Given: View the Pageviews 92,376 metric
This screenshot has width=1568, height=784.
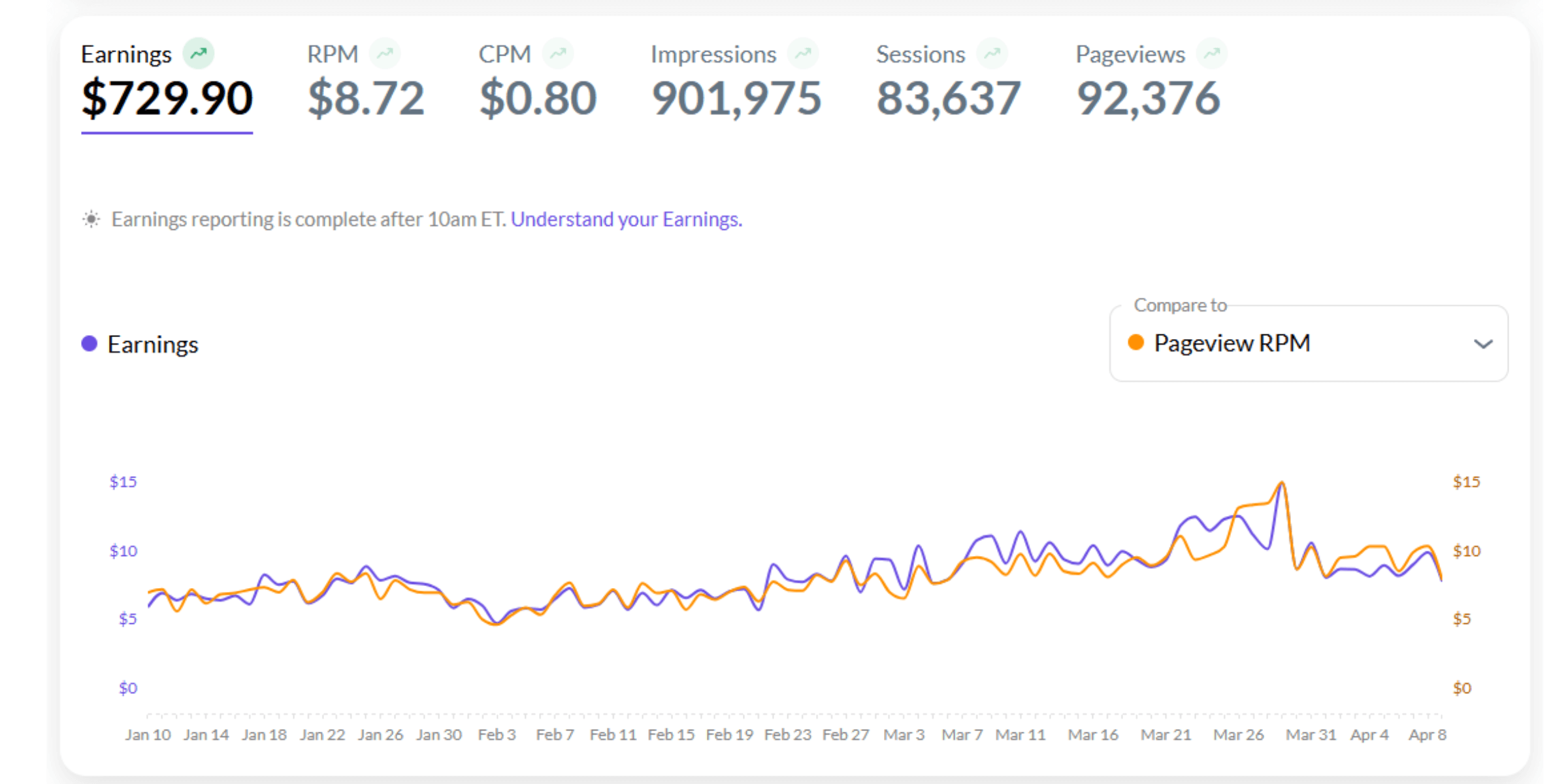Looking at the screenshot, I should point(1148,98).
